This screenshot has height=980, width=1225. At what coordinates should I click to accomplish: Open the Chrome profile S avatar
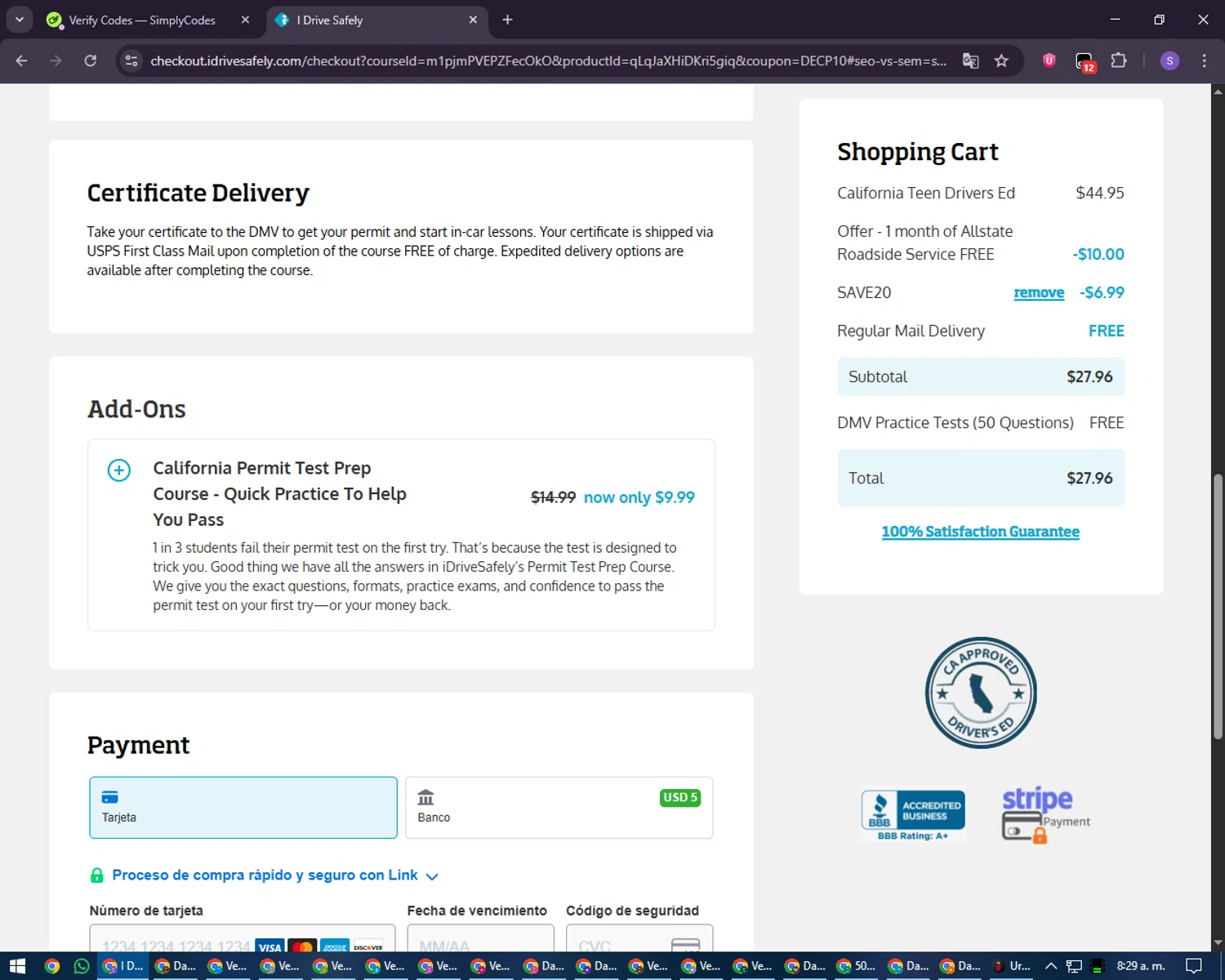(x=1169, y=60)
